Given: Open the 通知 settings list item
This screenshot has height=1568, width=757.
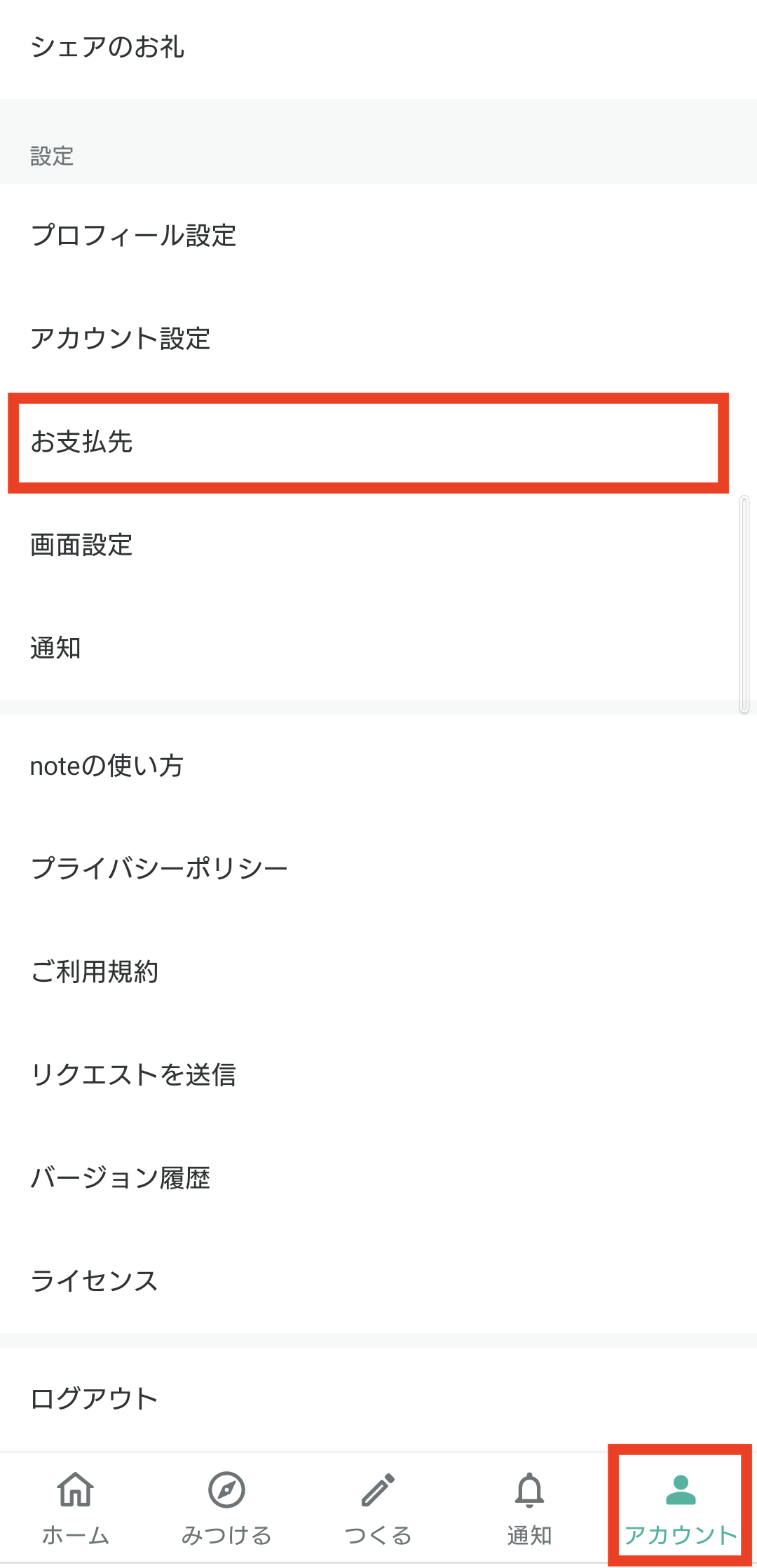Looking at the screenshot, I should click(378, 648).
